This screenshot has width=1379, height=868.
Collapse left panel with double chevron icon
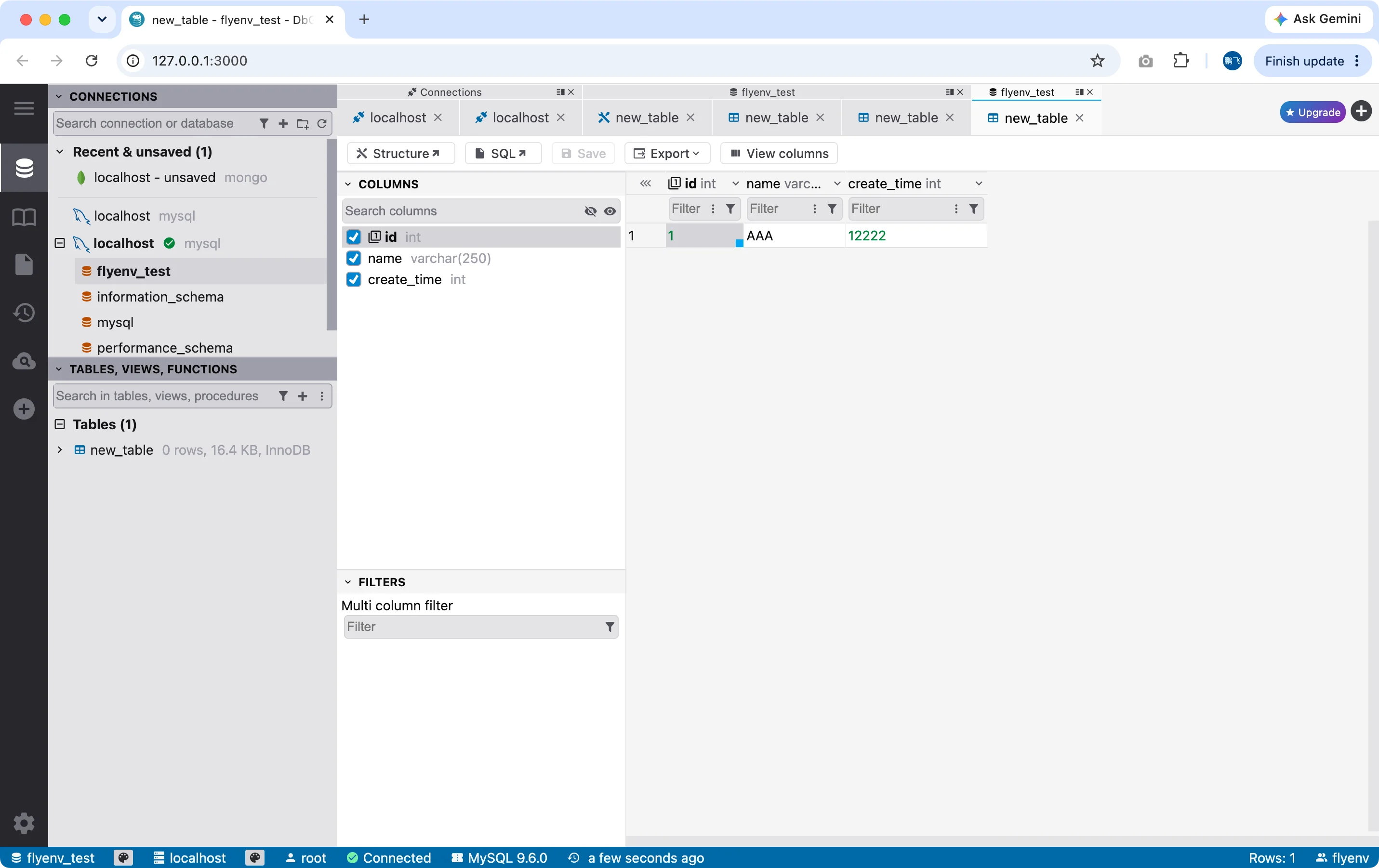click(x=645, y=183)
